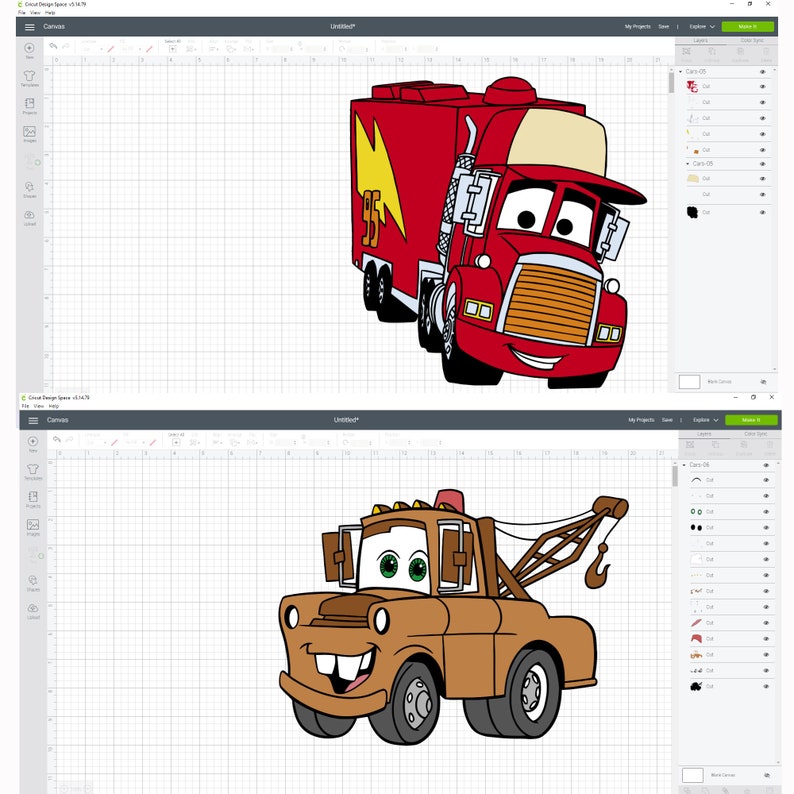Screen dimensions: 794x794
Task: Open Arrange dropdown in the top window toolbar
Action: tap(231, 49)
